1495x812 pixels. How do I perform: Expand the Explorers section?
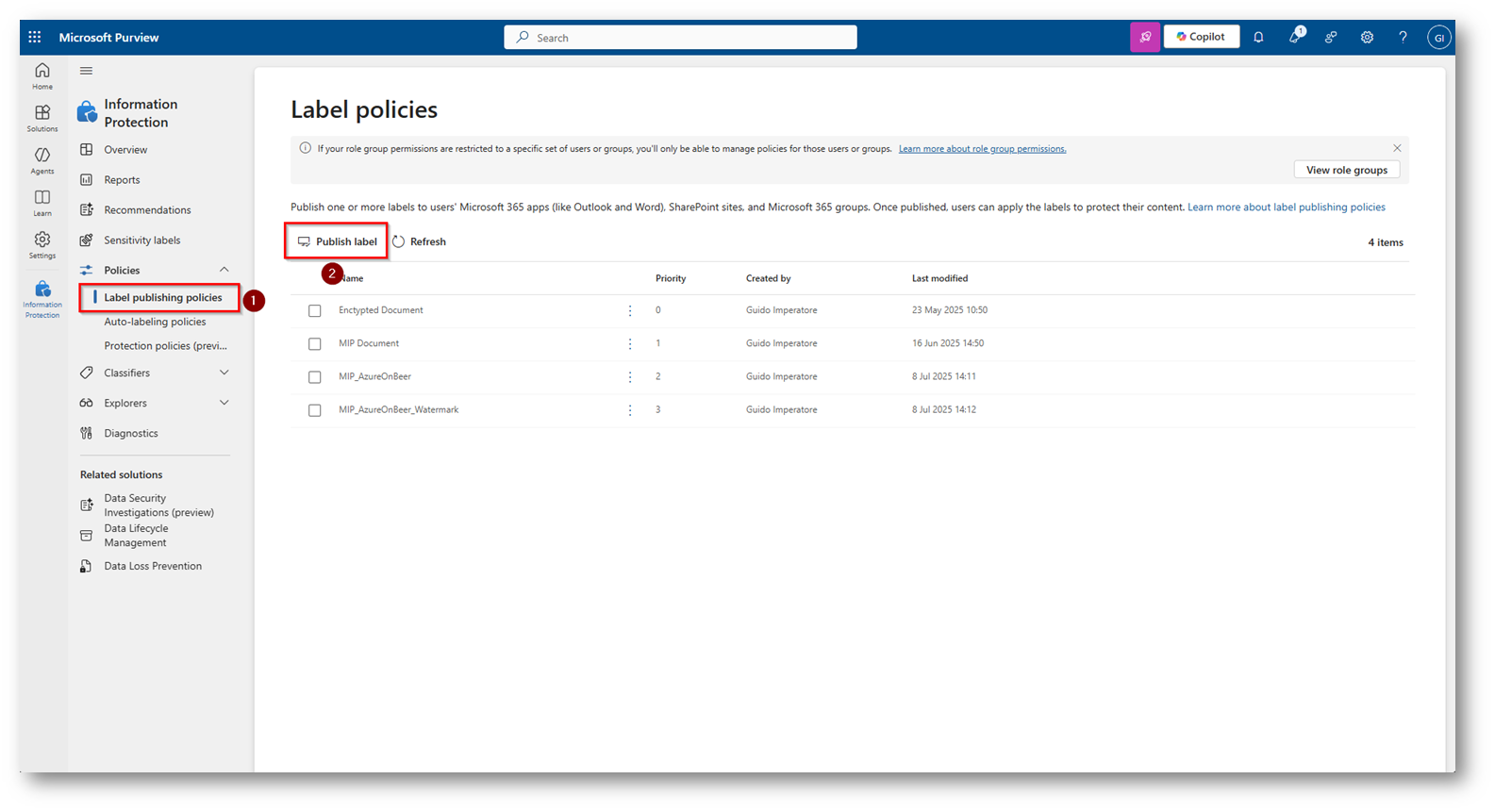(224, 404)
